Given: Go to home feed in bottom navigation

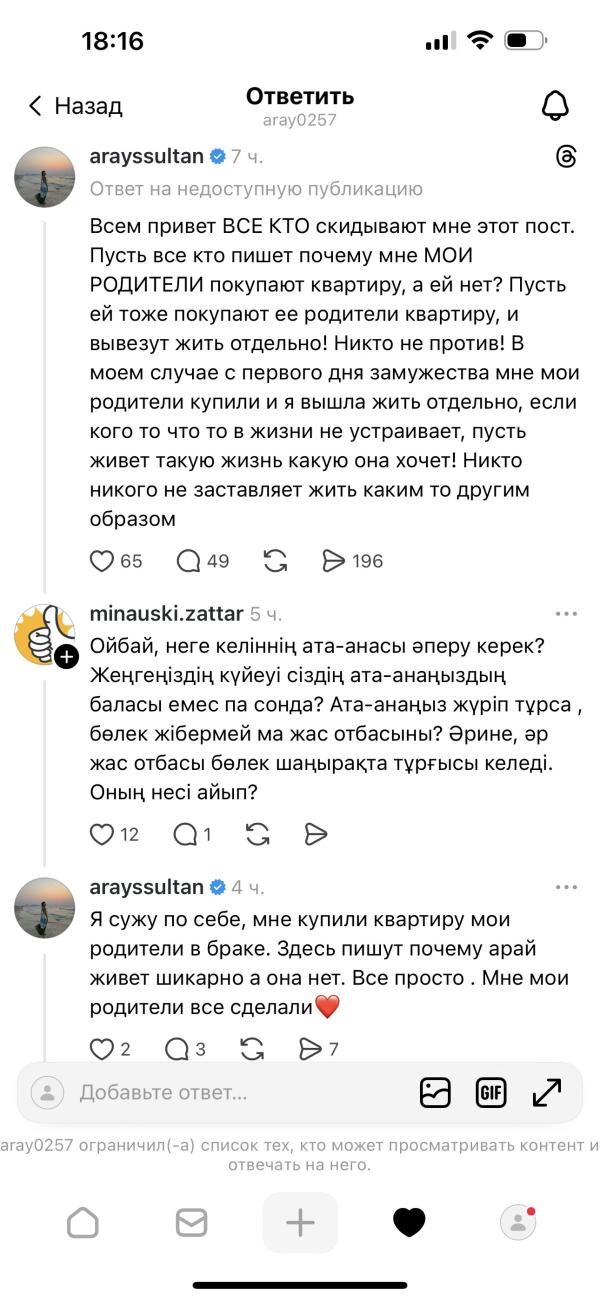Looking at the screenshot, I should tap(83, 1221).
